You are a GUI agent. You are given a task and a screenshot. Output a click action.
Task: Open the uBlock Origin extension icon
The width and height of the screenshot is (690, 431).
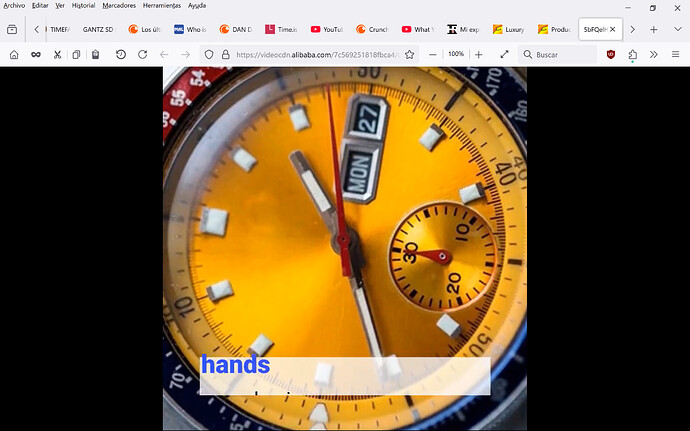point(611,55)
